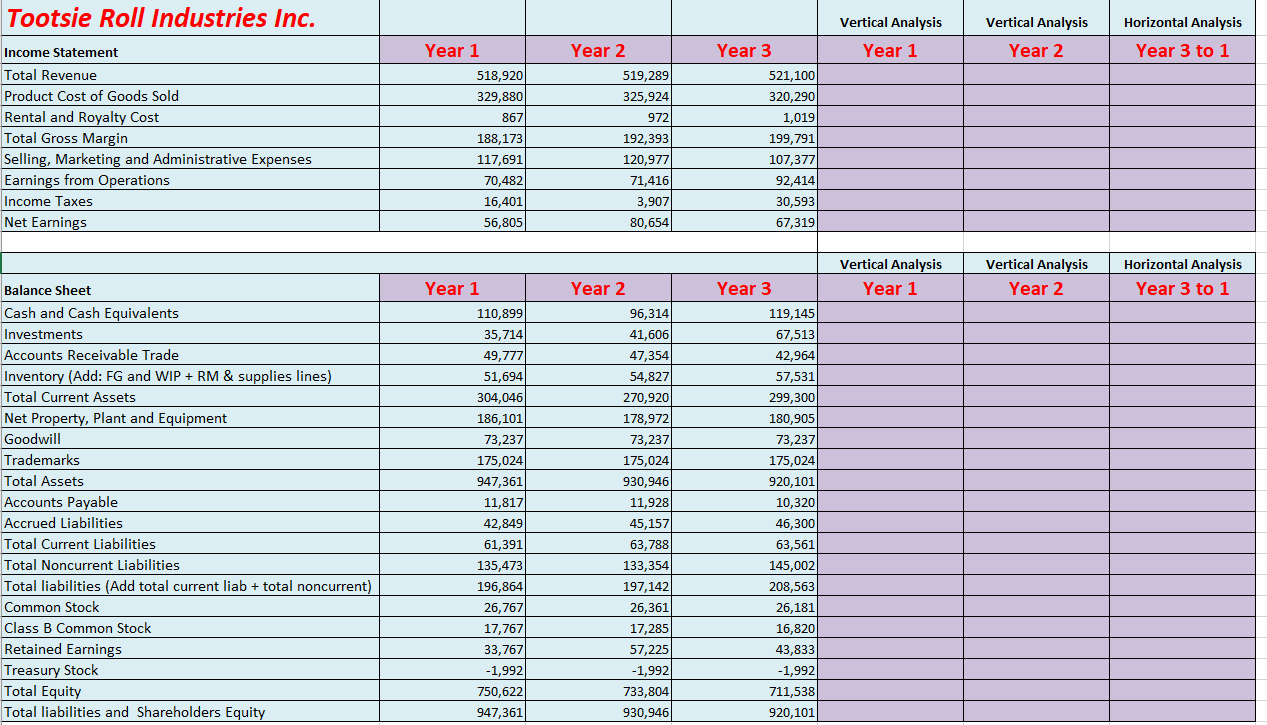Click cost of goods value 329,880

click(452, 96)
